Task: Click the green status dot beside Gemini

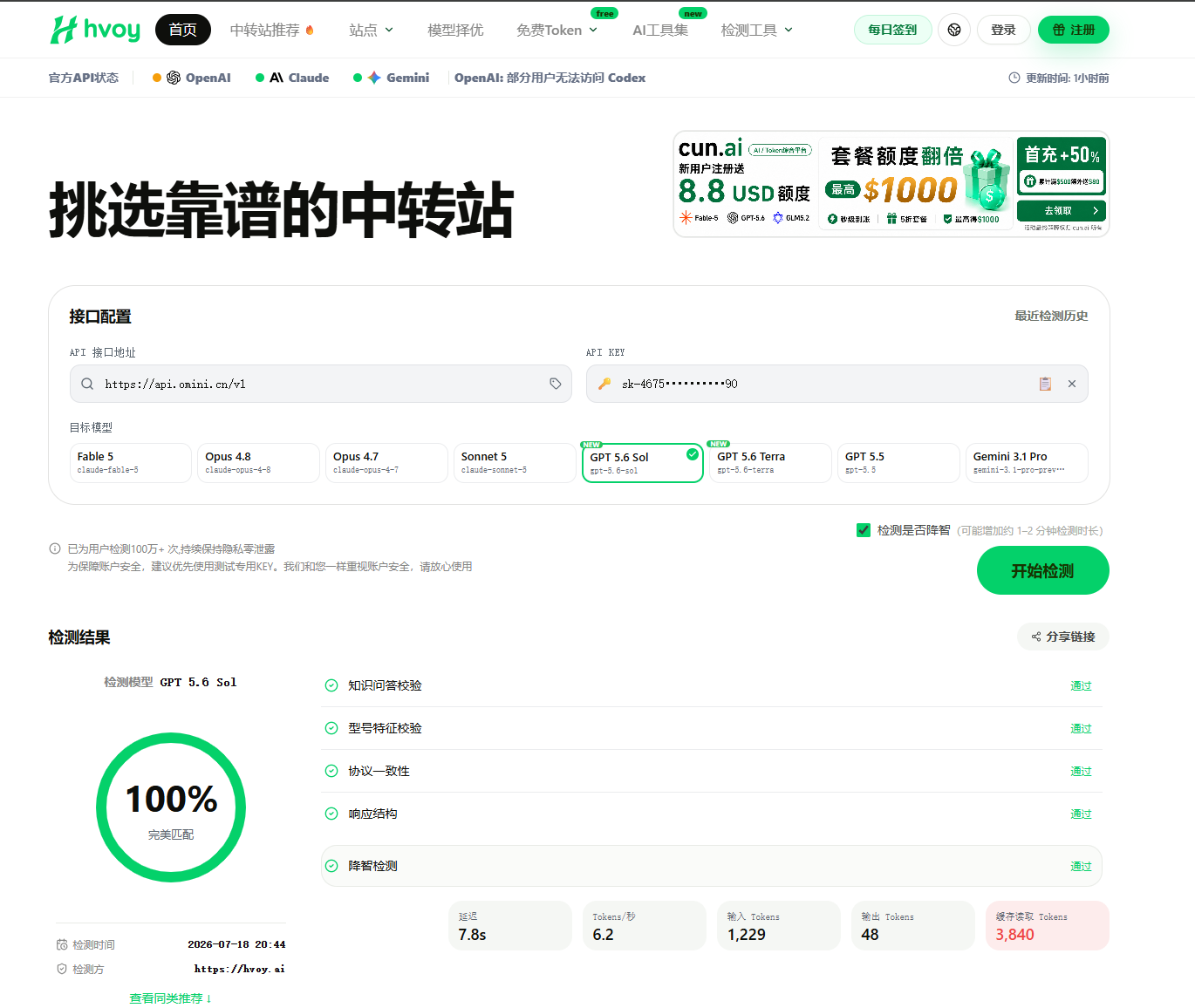Action: 358,78
